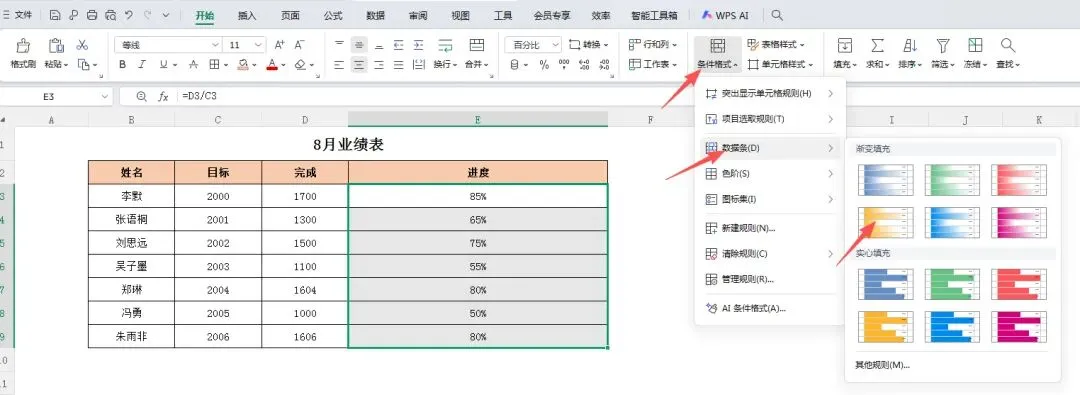Toggle middle vertical alignment
Viewport: 1080px width, 395px height.
click(x=359, y=45)
